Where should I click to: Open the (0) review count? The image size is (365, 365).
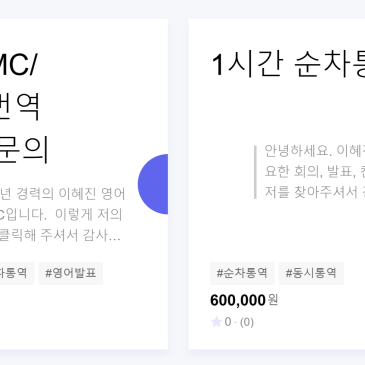(x=247, y=322)
